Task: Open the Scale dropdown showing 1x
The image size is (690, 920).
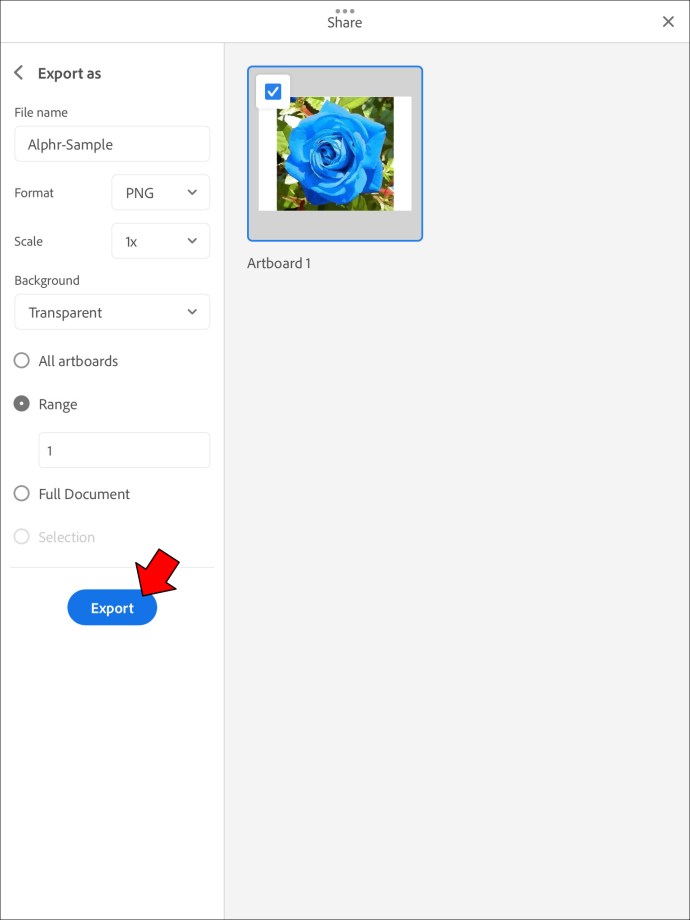Action: tap(160, 241)
